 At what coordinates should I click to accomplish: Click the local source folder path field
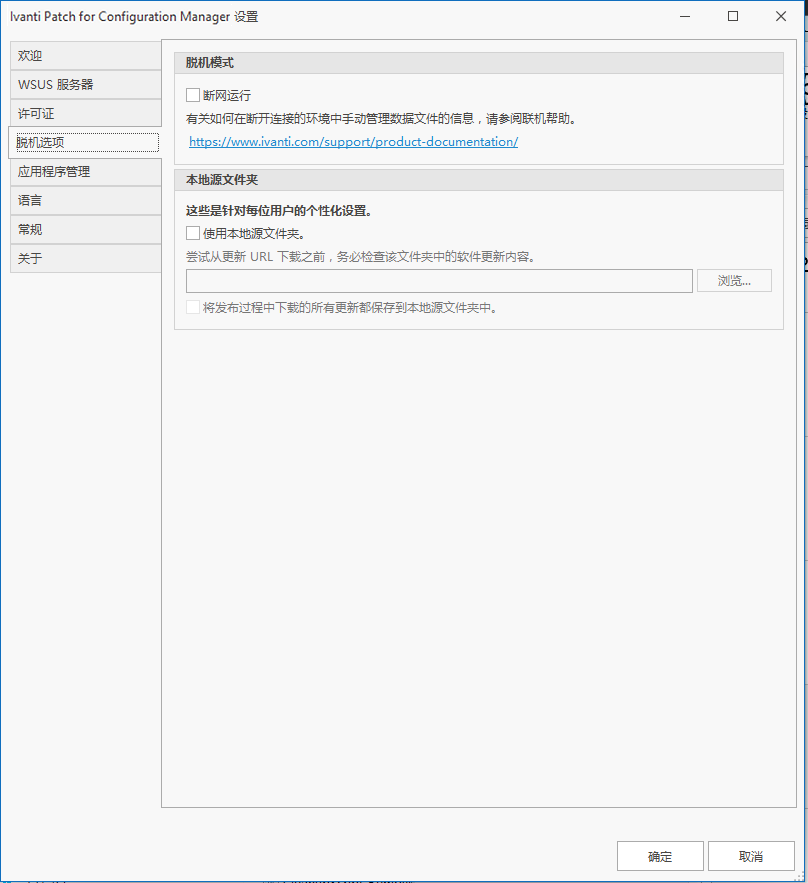(x=439, y=281)
